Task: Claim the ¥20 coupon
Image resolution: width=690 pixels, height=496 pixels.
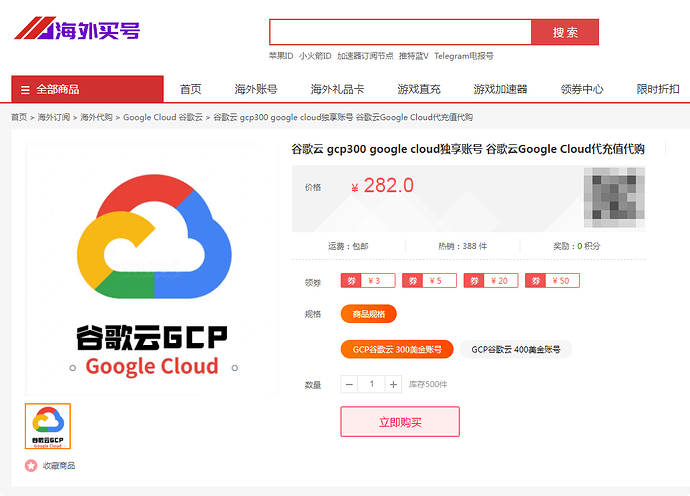Action: click(x=491, y=280)
